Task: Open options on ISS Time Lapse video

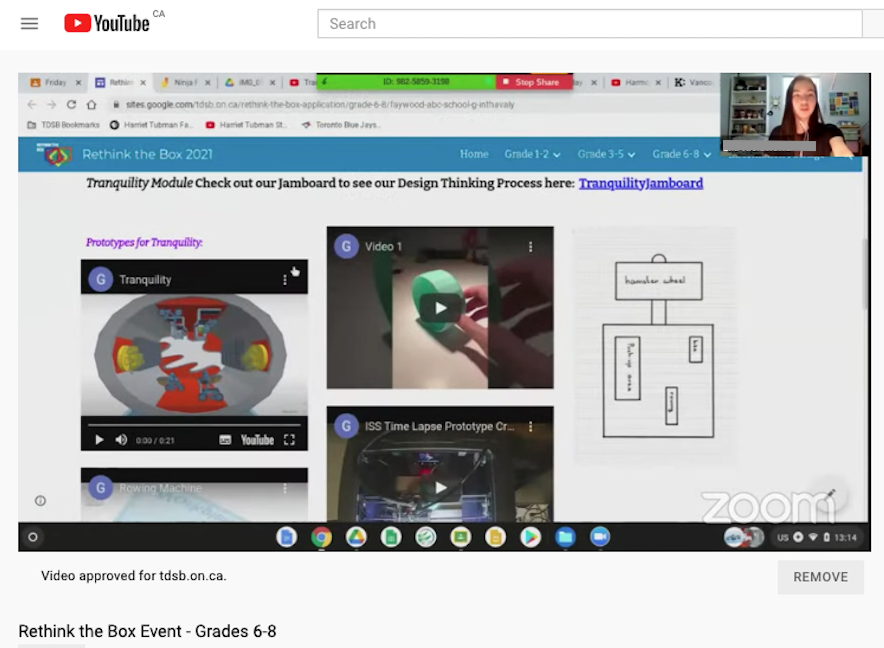Action: click(x=531, y=427)
